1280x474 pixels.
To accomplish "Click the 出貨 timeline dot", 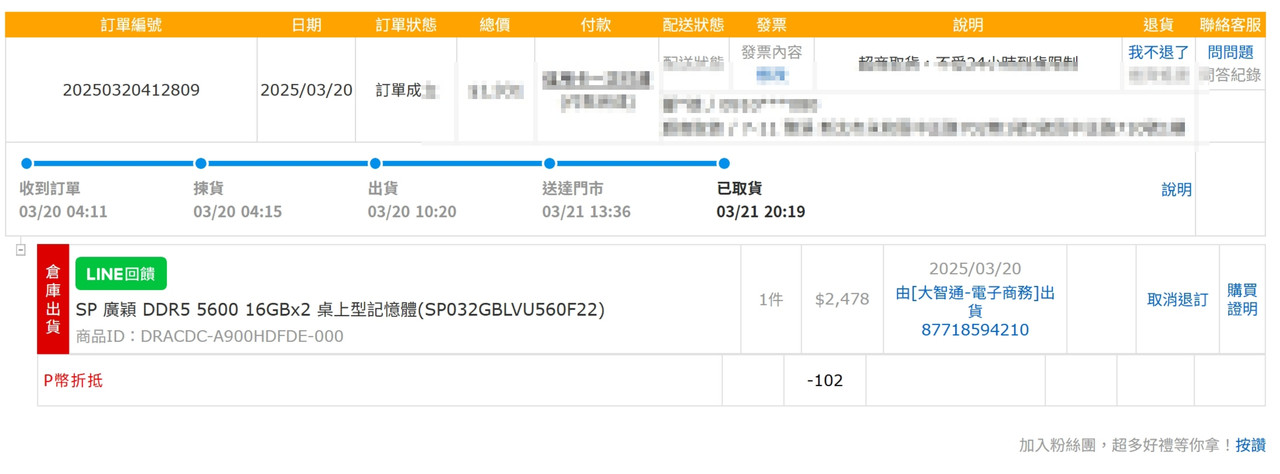I will (x=375, y=164).
